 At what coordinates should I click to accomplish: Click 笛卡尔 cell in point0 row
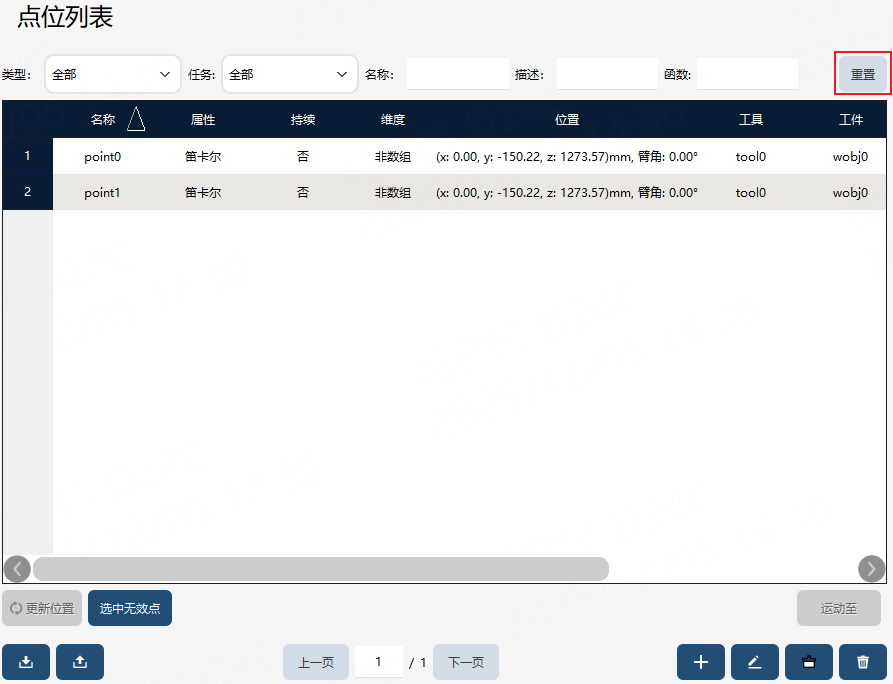[x=203, y=157]
